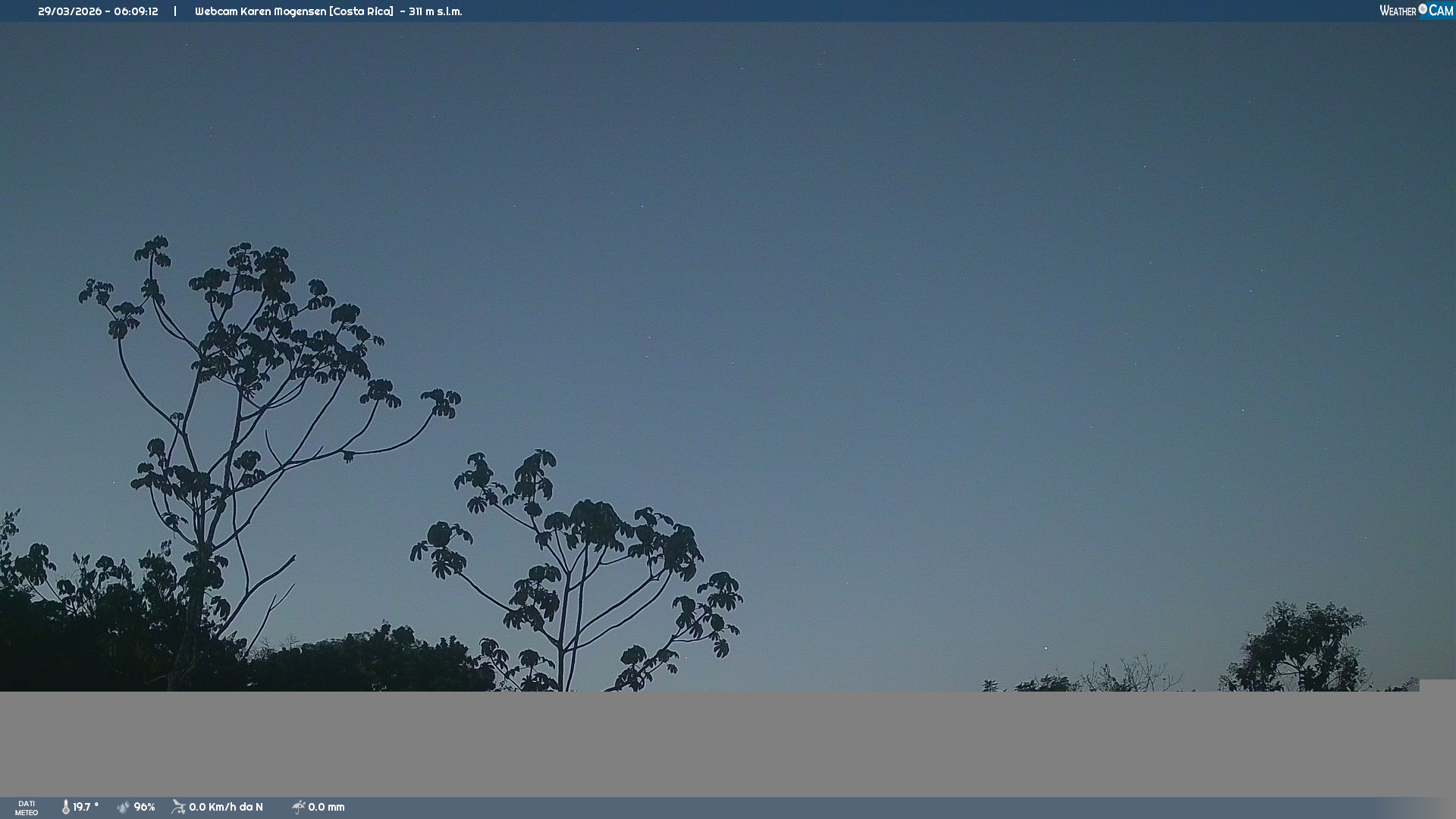Click the bright star near the horizon
This screenshot has height=819, width=1456.
(x=1046, y=648)
